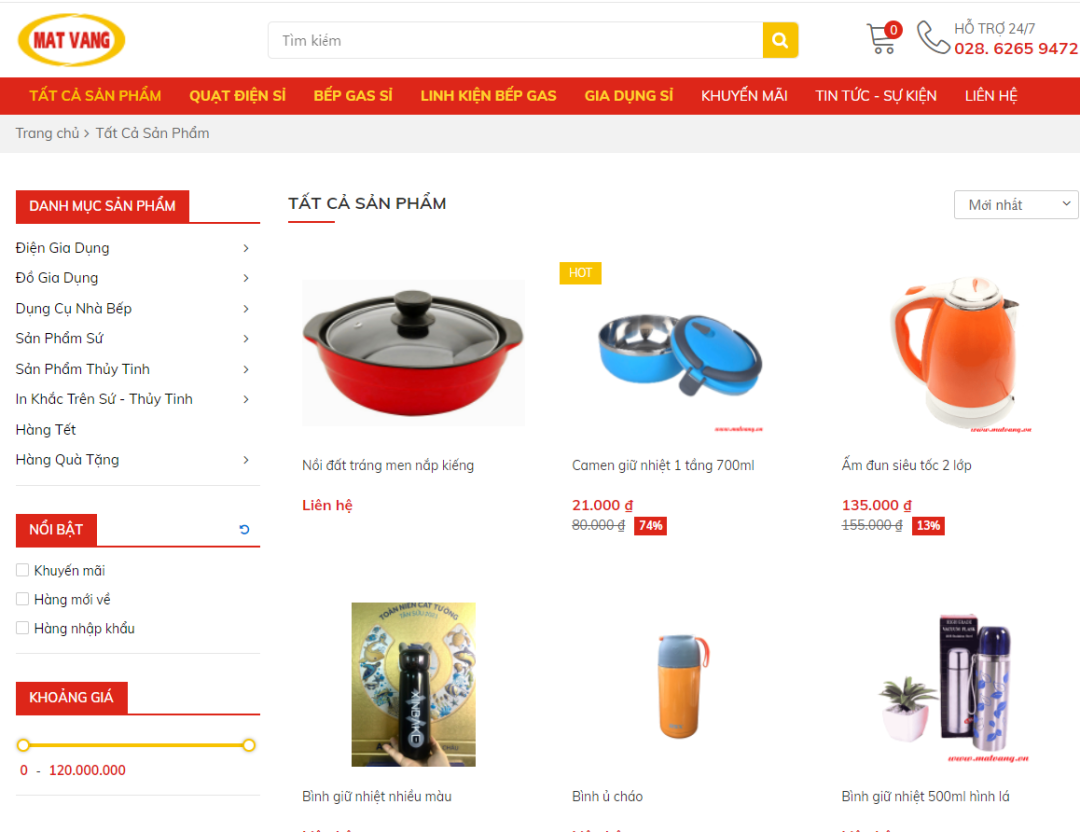Screen dimensions: 1080x832
Task: Click the 74% discount badge
Action: (x=650, y=526)
